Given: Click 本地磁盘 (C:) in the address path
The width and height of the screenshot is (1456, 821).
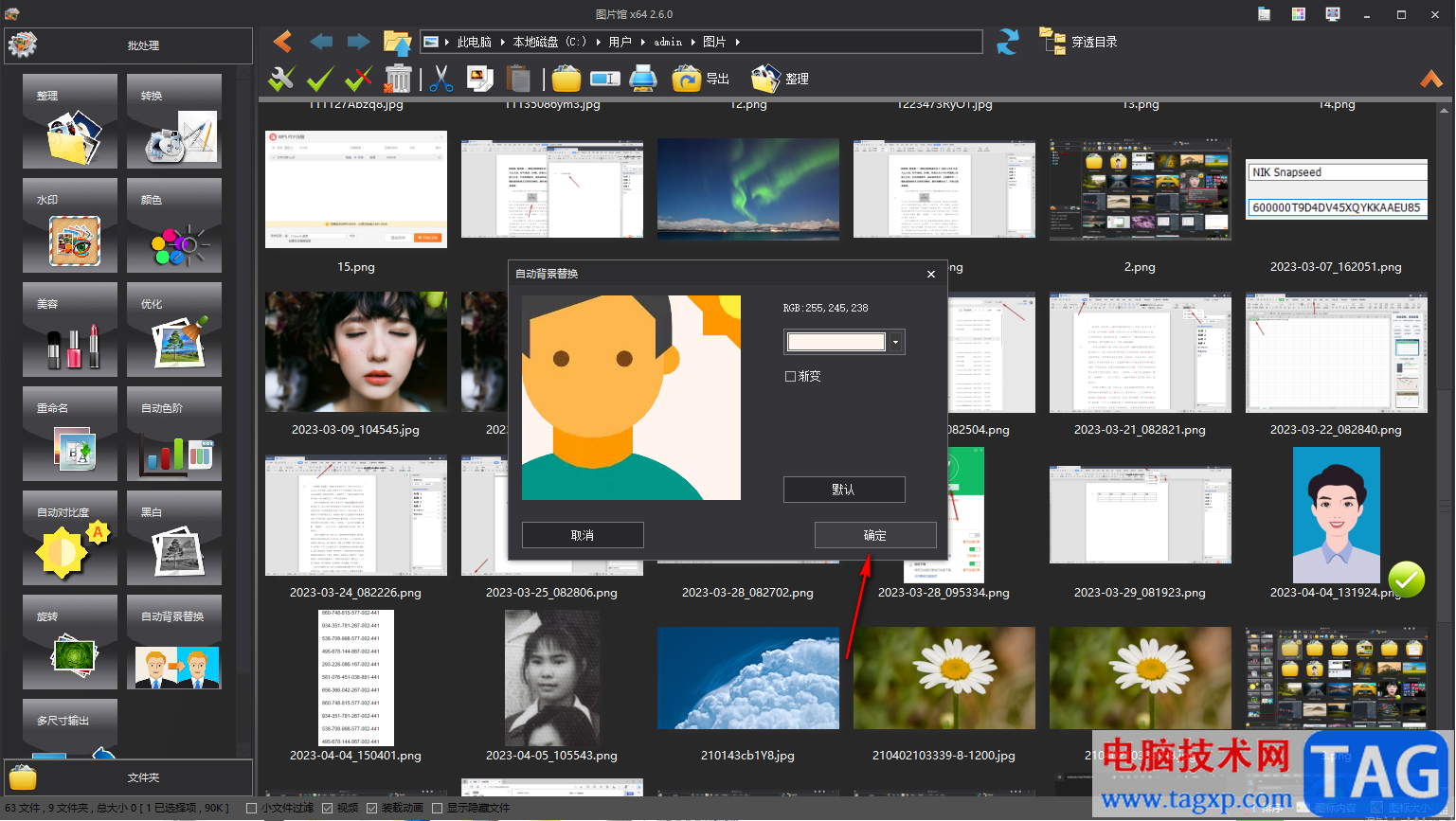Looking at the screenshot, I should (x=549, y=42).
